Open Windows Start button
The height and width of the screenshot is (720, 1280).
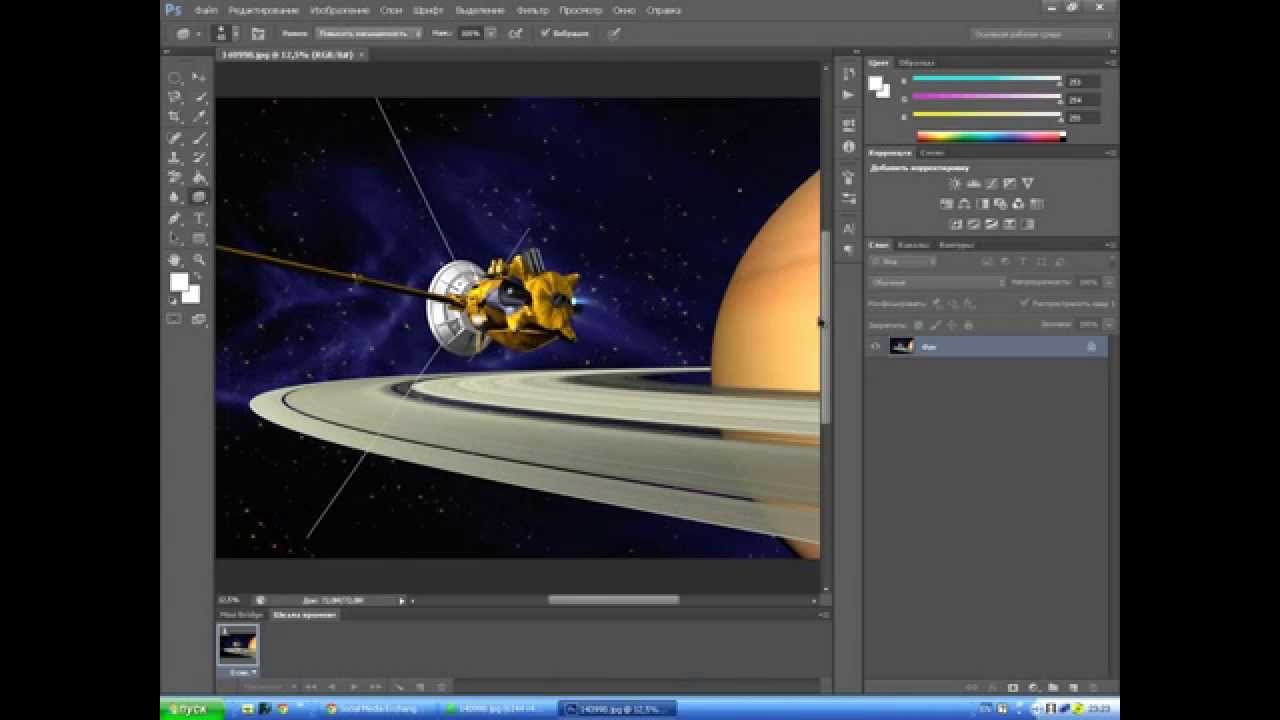pos(192,709)
